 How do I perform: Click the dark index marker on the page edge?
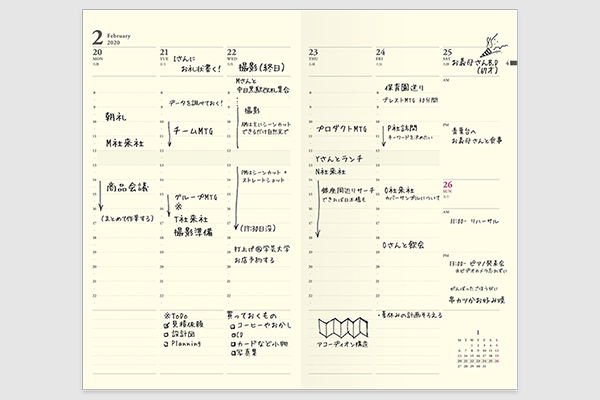point(514,63)
